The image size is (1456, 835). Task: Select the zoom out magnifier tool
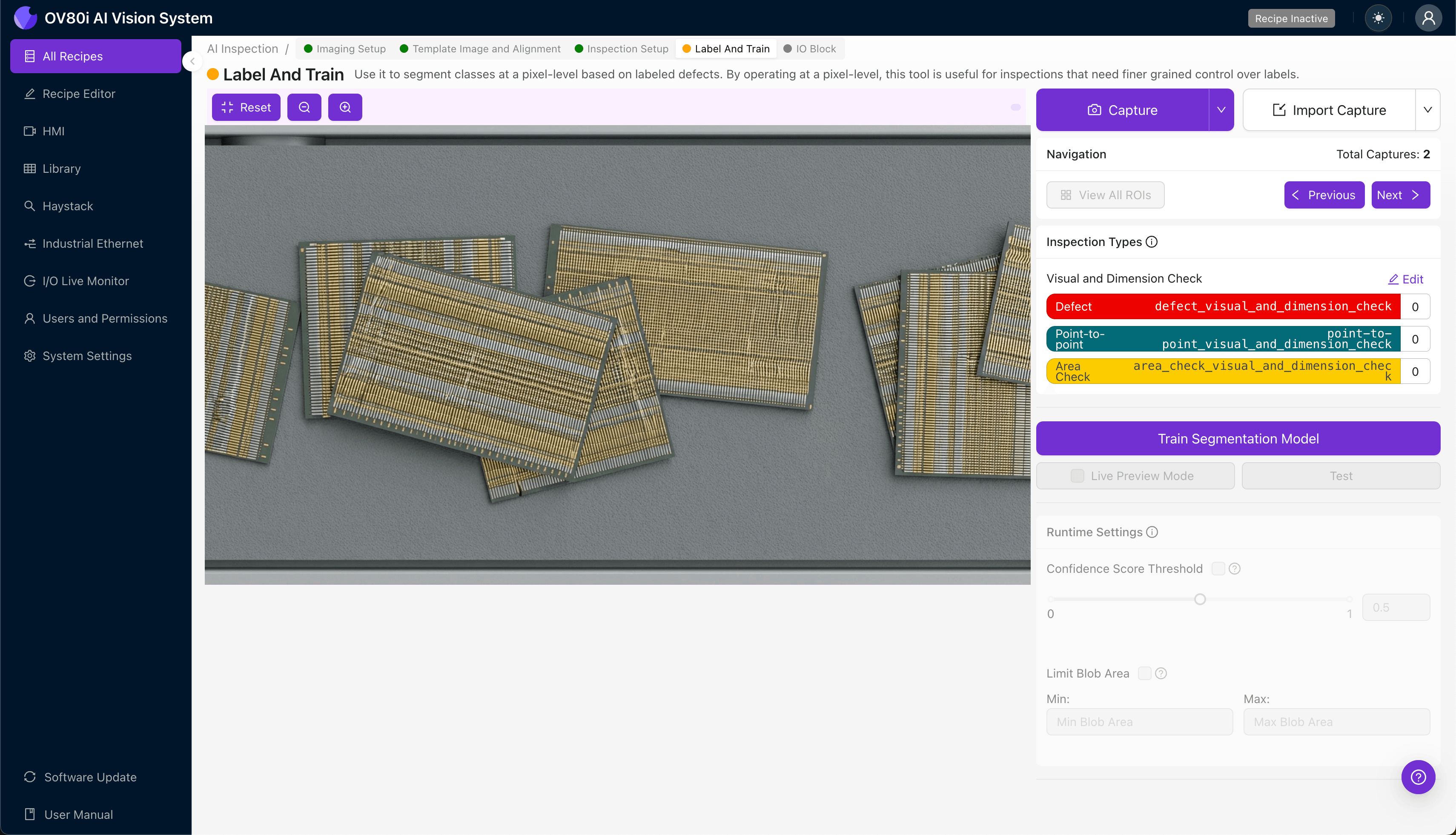tap(304, 107)
